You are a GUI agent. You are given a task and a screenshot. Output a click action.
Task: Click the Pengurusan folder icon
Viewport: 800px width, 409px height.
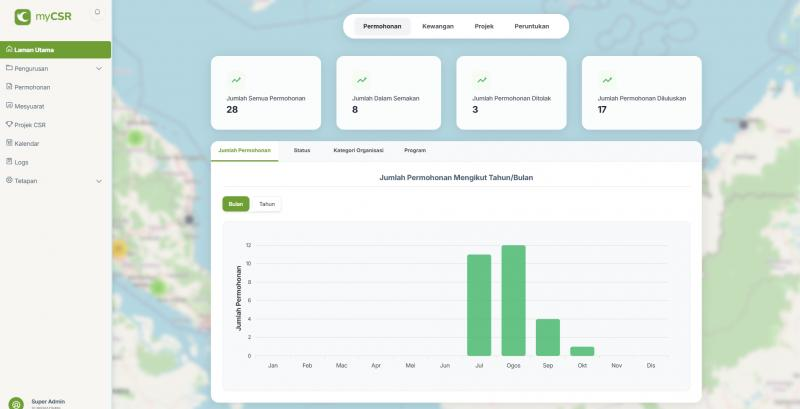9,68
